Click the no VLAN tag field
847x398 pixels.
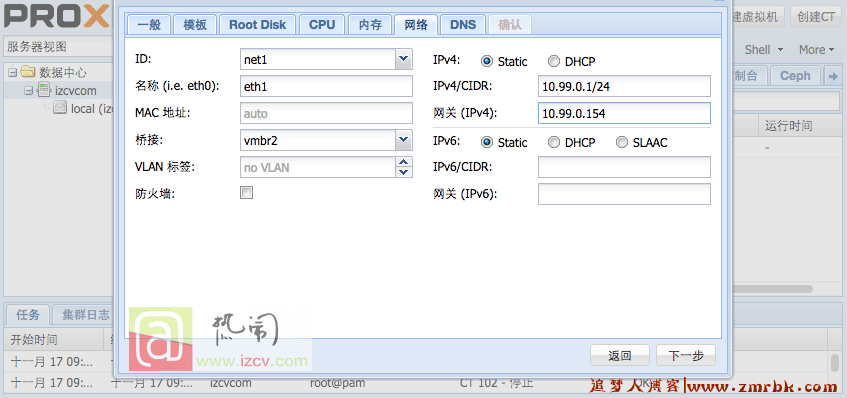318,167
